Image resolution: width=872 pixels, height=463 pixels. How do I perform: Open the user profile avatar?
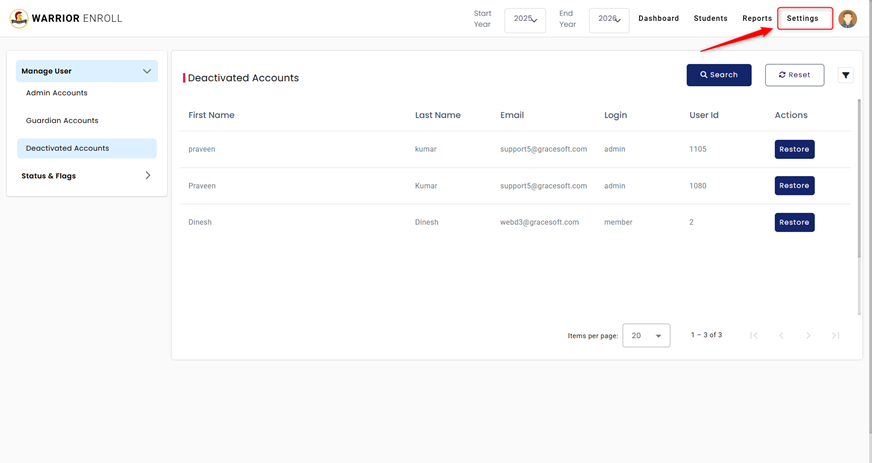[x=848, y=19]
